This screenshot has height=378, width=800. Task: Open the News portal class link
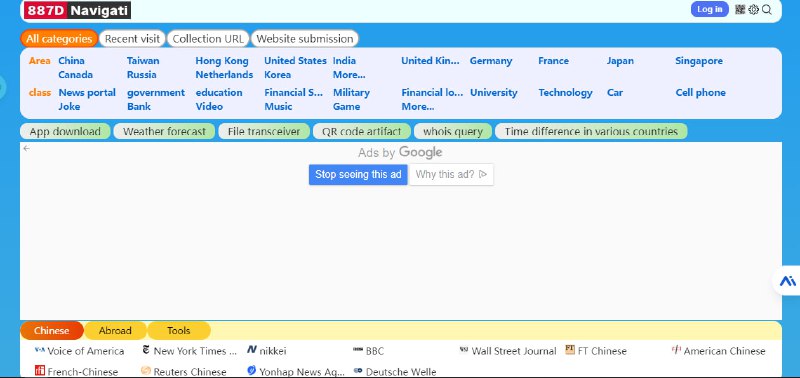pos(87,93)
